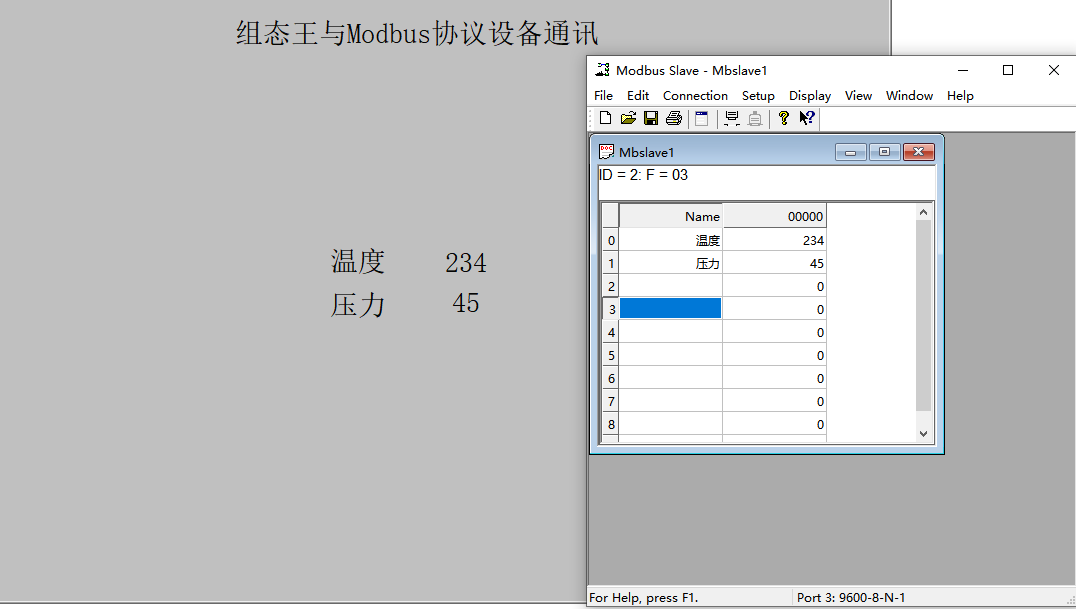This screenshot has width=1076, height=609.
Task: Click the 压力 value 45 in KingView window
Action: [x=465, y=303]
